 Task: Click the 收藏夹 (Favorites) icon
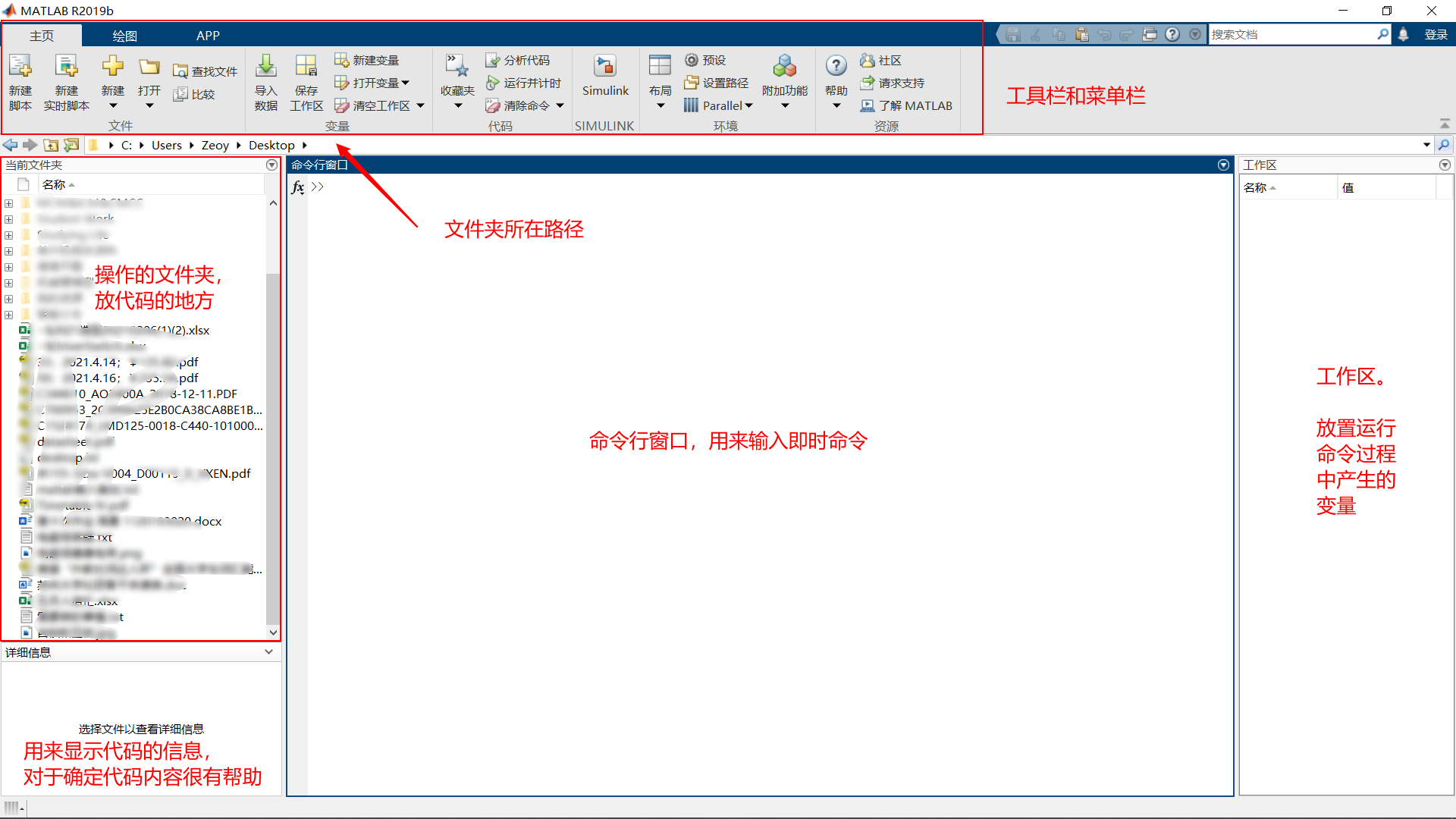pos(457,67)
